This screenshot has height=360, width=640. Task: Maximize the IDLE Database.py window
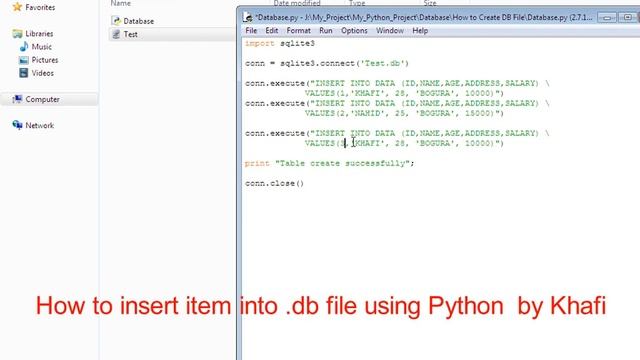pos(627,18)
